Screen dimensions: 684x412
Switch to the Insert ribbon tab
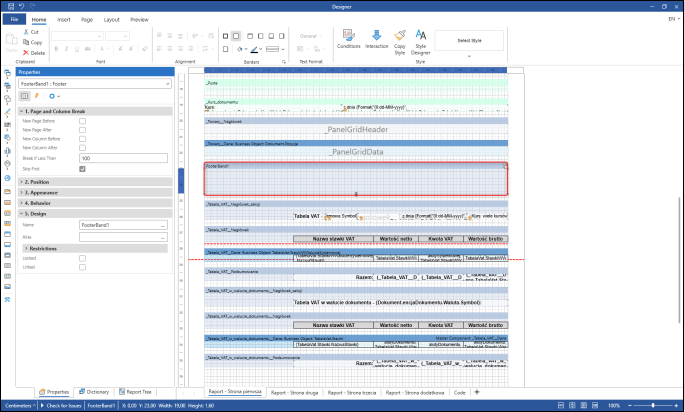(64, 19)
